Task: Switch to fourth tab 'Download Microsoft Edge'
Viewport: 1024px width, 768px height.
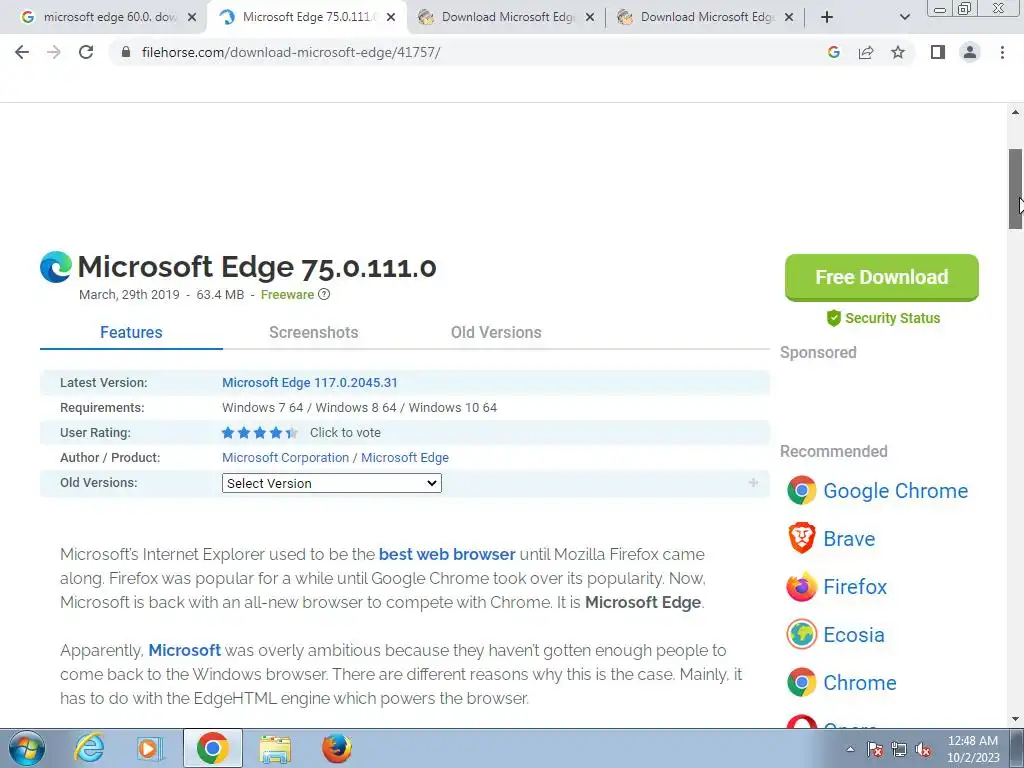Action: (706, 17)
